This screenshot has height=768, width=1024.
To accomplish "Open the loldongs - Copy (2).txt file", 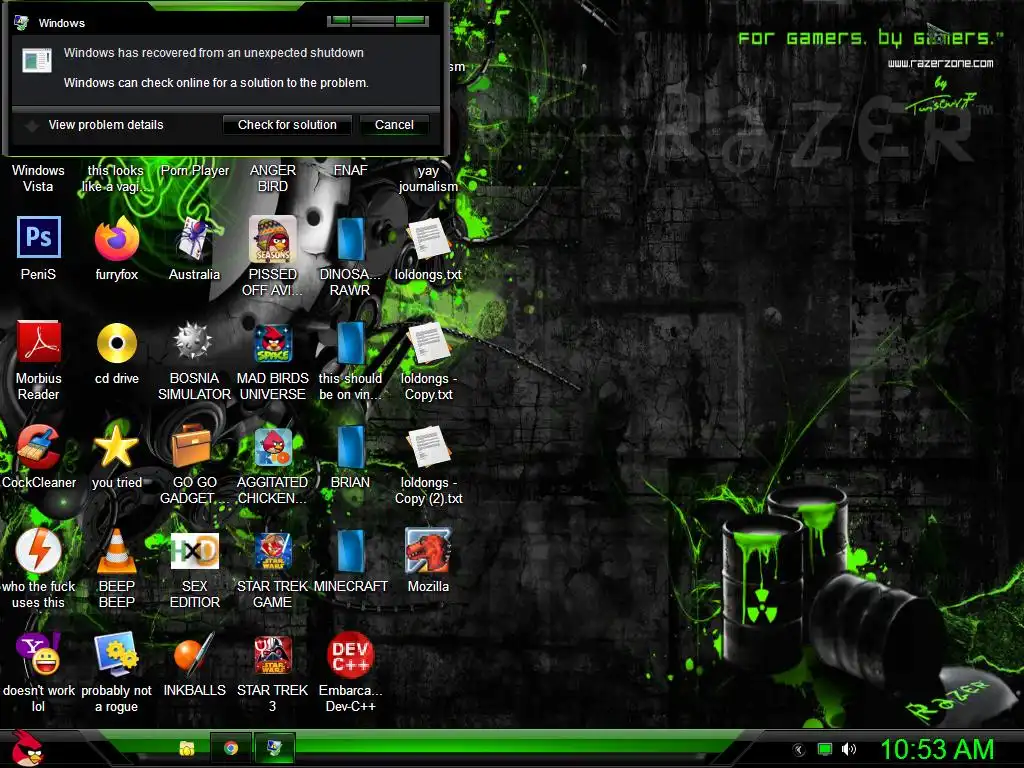I will click(x=428, y=447).
